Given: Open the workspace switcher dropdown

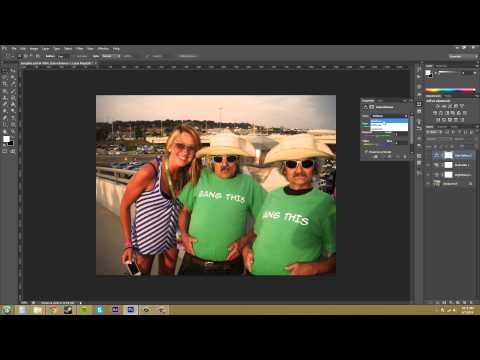Looking at the screenshot, I should pos(463,56).
